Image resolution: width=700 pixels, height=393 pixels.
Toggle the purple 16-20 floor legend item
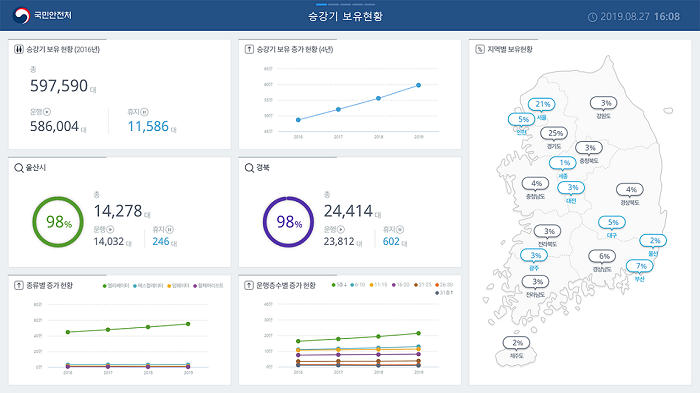[400, 285]
